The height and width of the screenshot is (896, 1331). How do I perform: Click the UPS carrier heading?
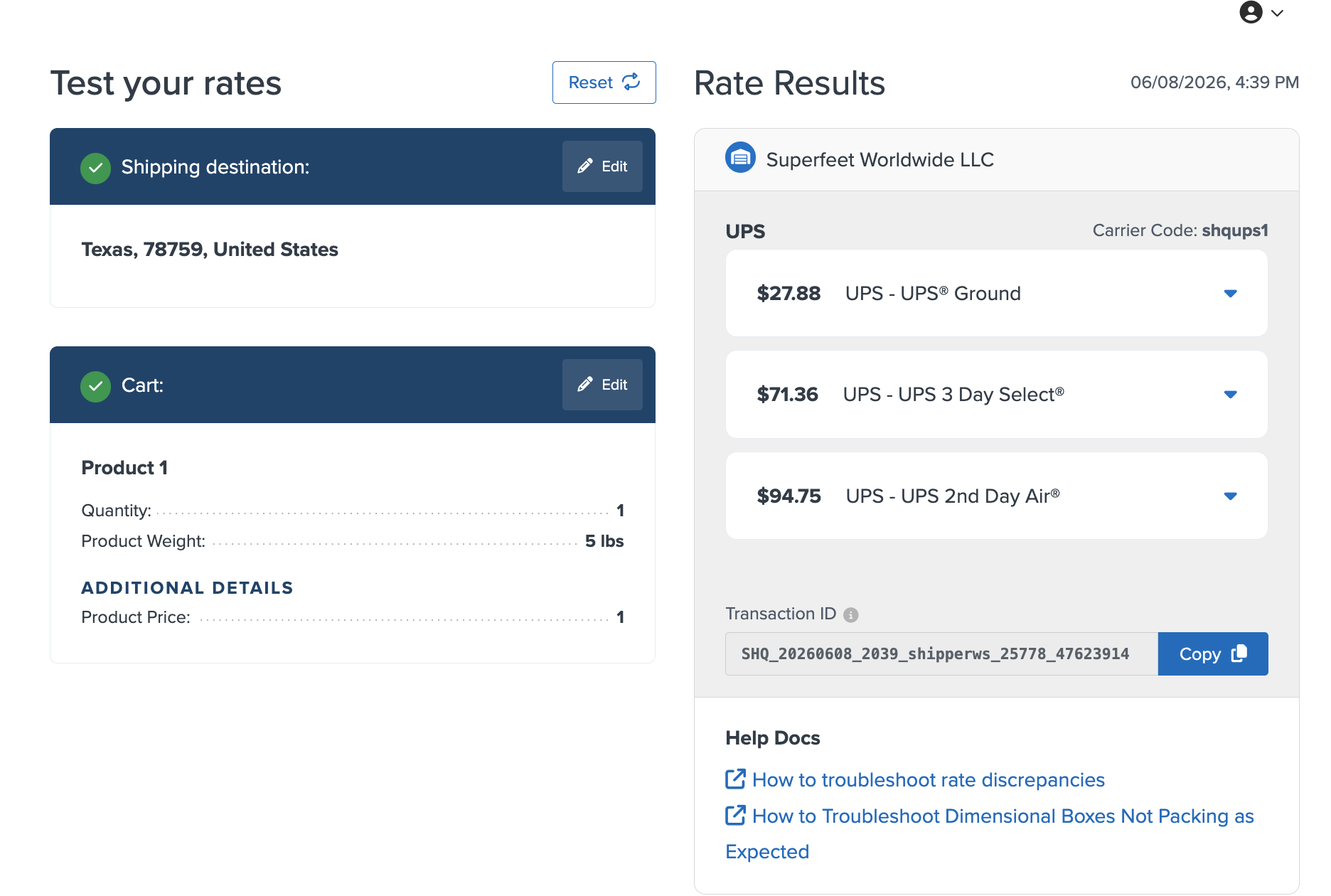pos(745,231)
